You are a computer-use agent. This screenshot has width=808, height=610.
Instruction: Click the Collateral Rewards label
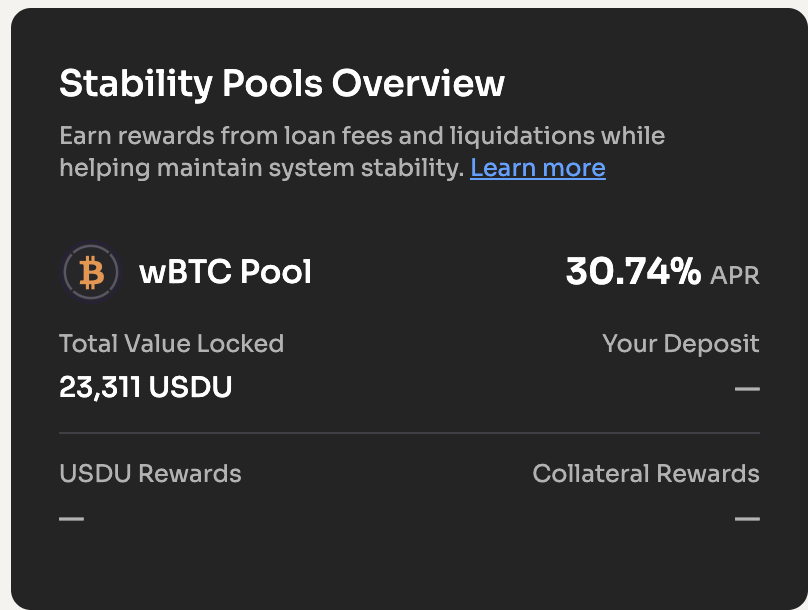(x=645, y=473)
